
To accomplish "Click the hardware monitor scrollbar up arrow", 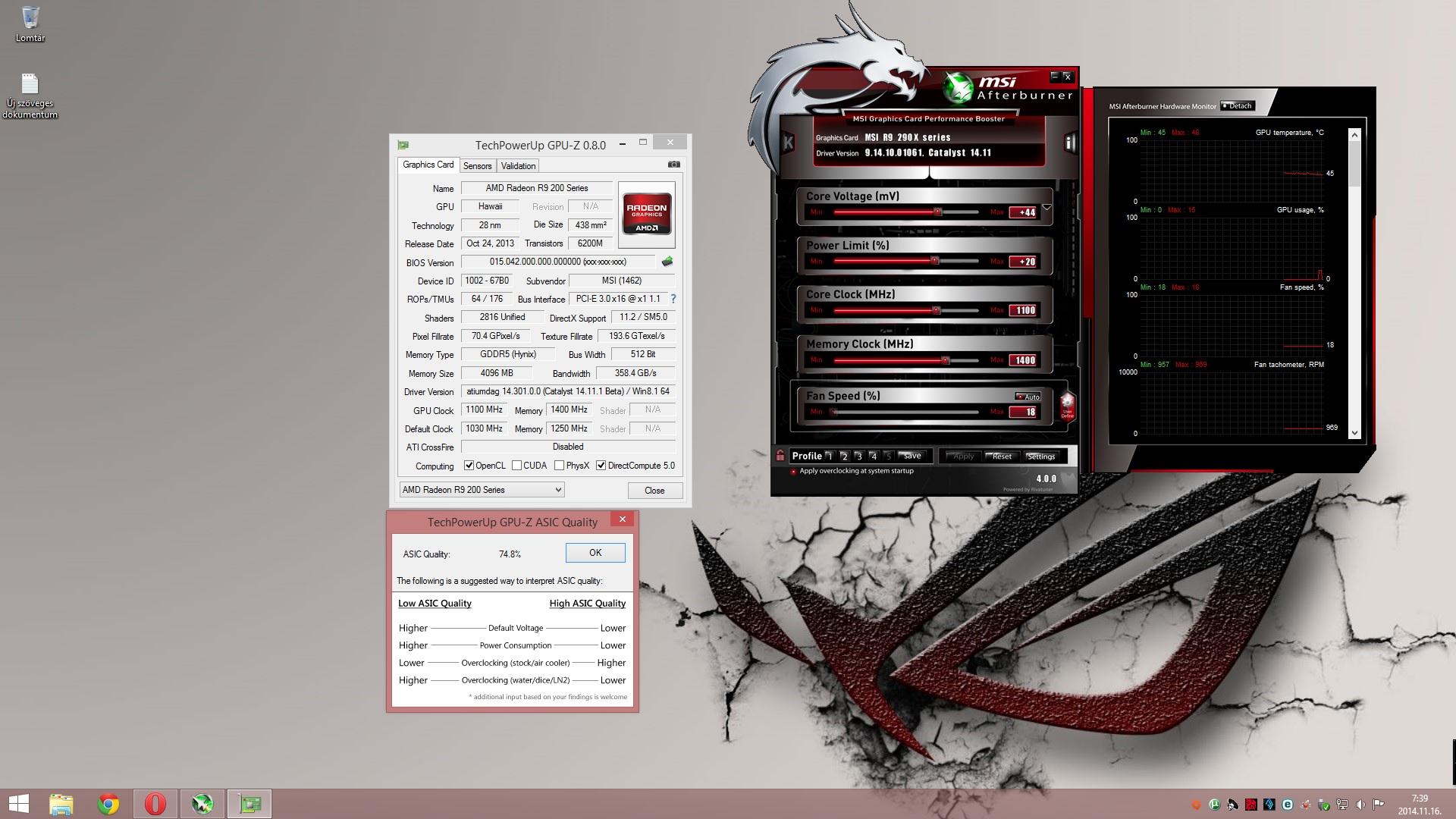I will pyautogui.click(x=1355, y=134).
